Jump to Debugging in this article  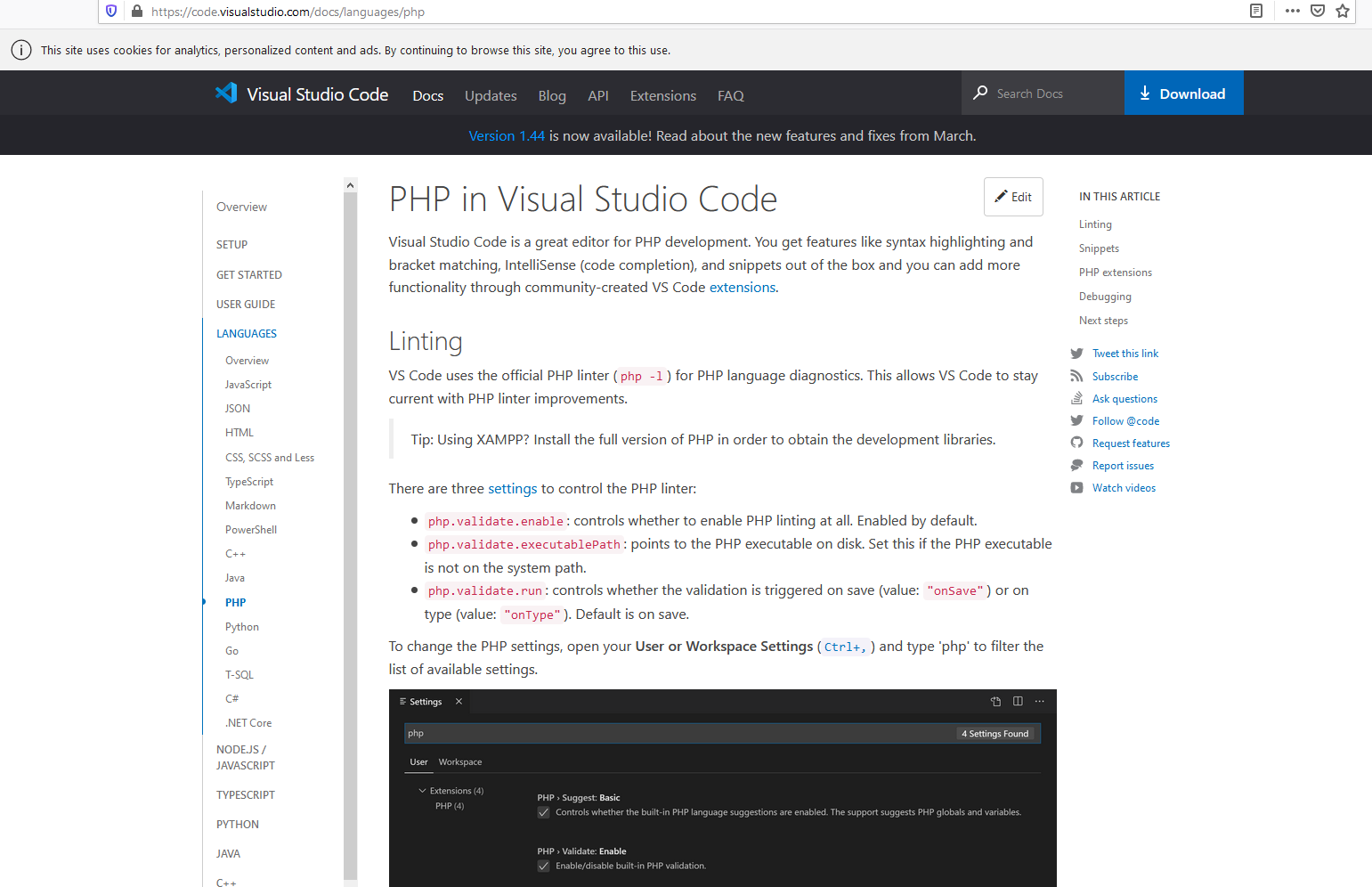(1105, 297)
